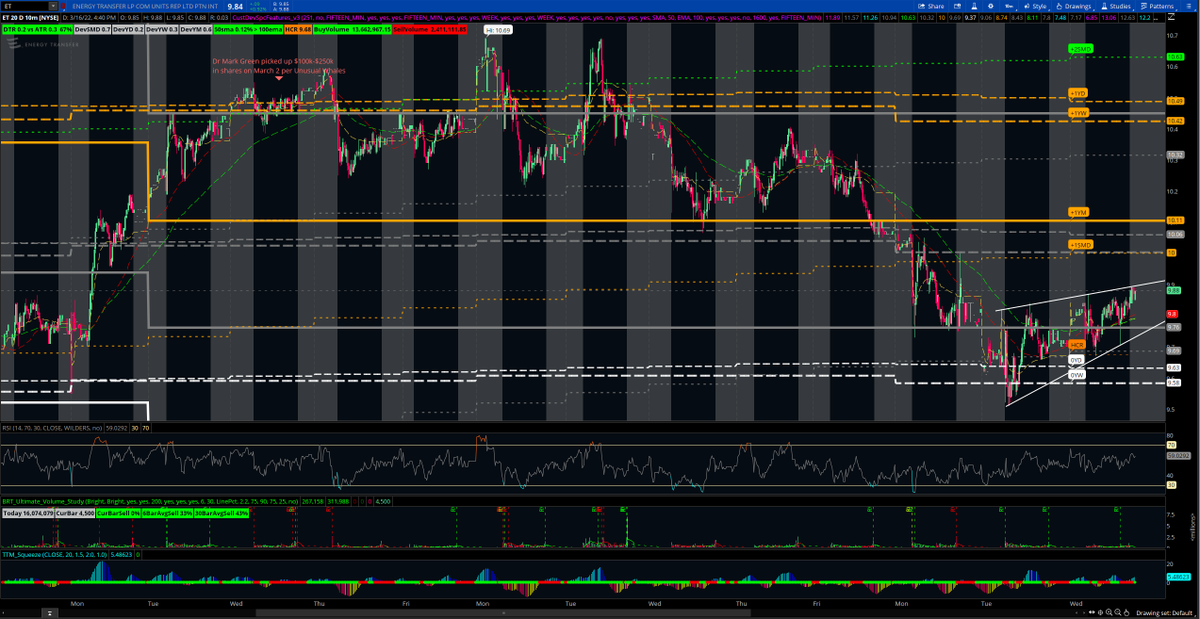Click the orange HCR 9.68 label
1200x619 pixels.
click(297, 29)
